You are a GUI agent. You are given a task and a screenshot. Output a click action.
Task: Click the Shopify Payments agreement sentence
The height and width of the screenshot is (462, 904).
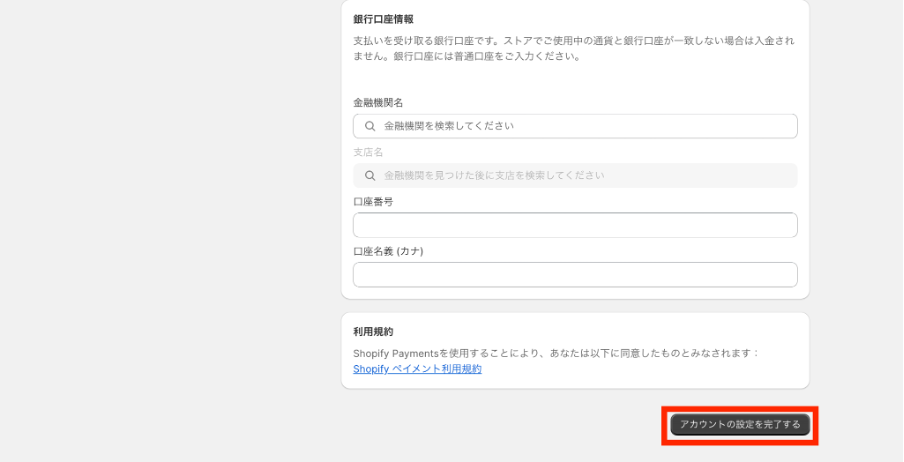coord(556,353)
